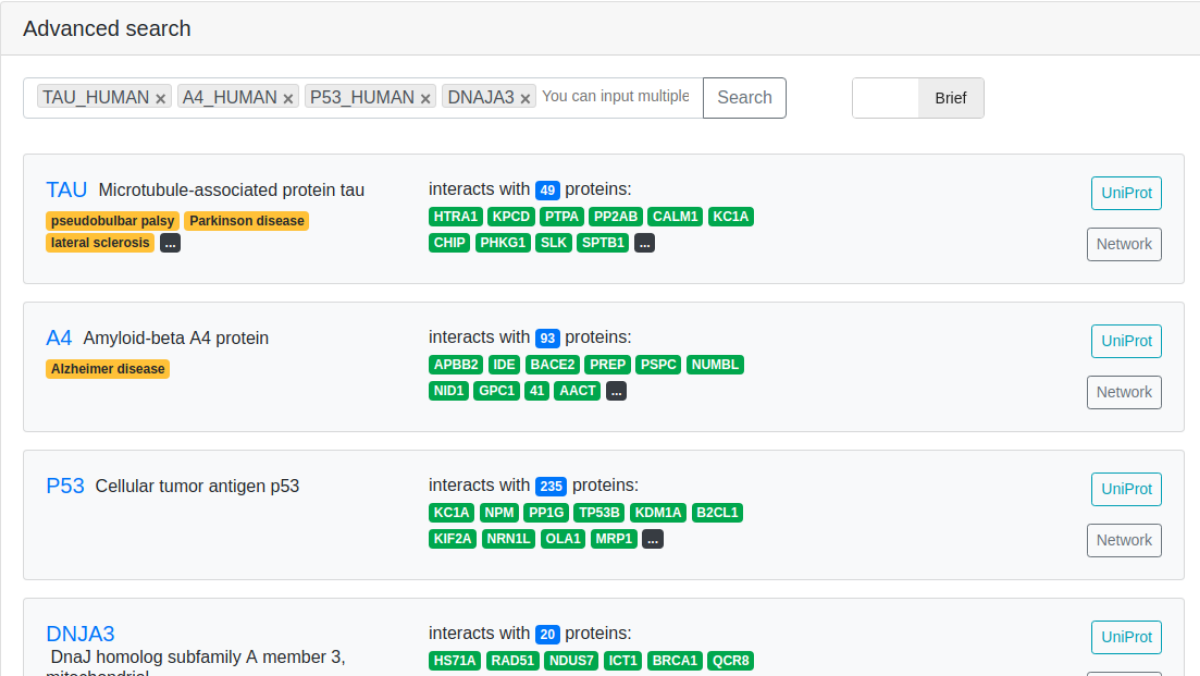
Task: Click the Search button
Action: (744, 98)
